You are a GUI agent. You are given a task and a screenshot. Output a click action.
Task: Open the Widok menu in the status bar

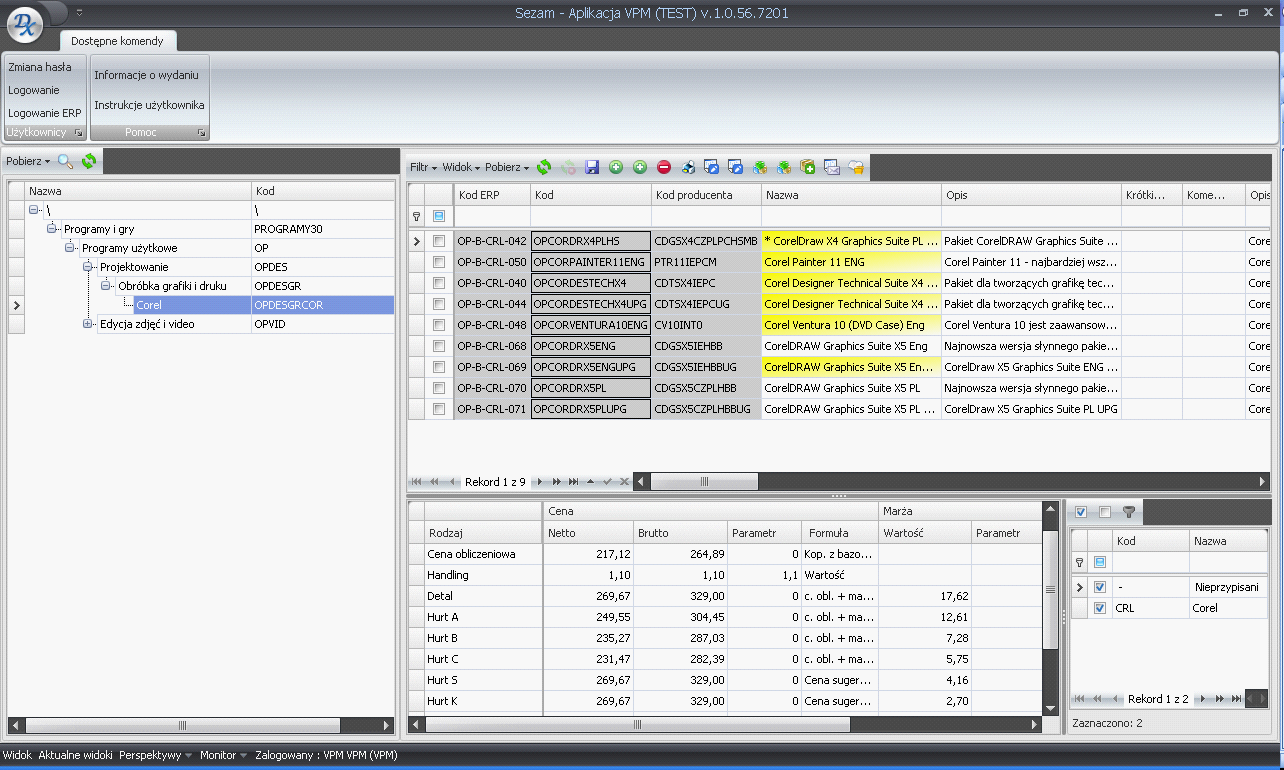tap(17, 756)
